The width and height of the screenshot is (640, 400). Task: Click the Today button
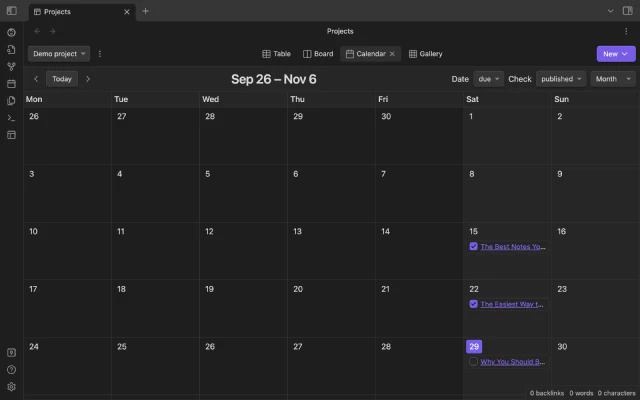(x=62, y=79)
